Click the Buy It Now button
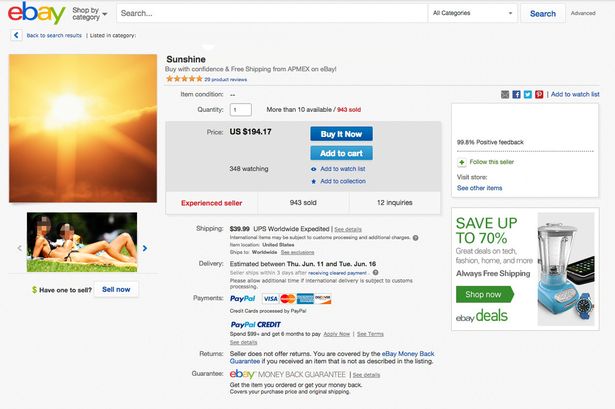615x409 pixels. pos(341,134)
